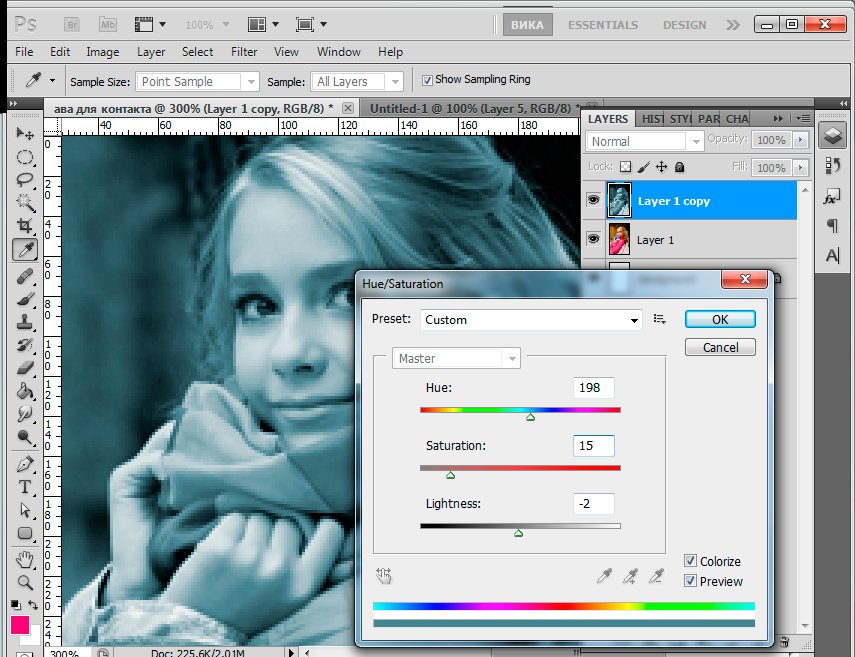Image resolution: width=855 pixels, height=657 pixels.
Task: Select the Pen tool
Action: (x=25, y=464)
